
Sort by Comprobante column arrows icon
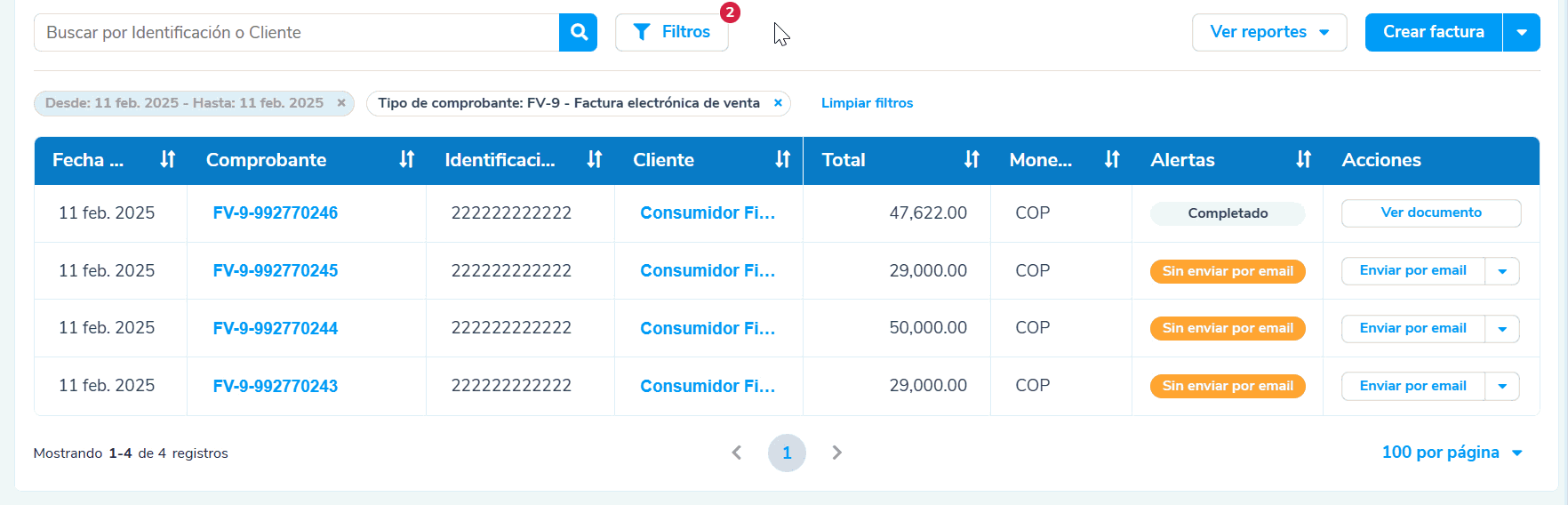(x=406, y=160)
